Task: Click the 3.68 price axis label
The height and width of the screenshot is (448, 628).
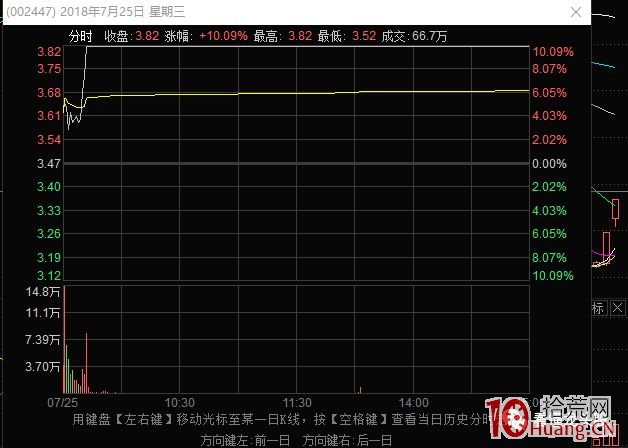Action: tap(49, 93)
